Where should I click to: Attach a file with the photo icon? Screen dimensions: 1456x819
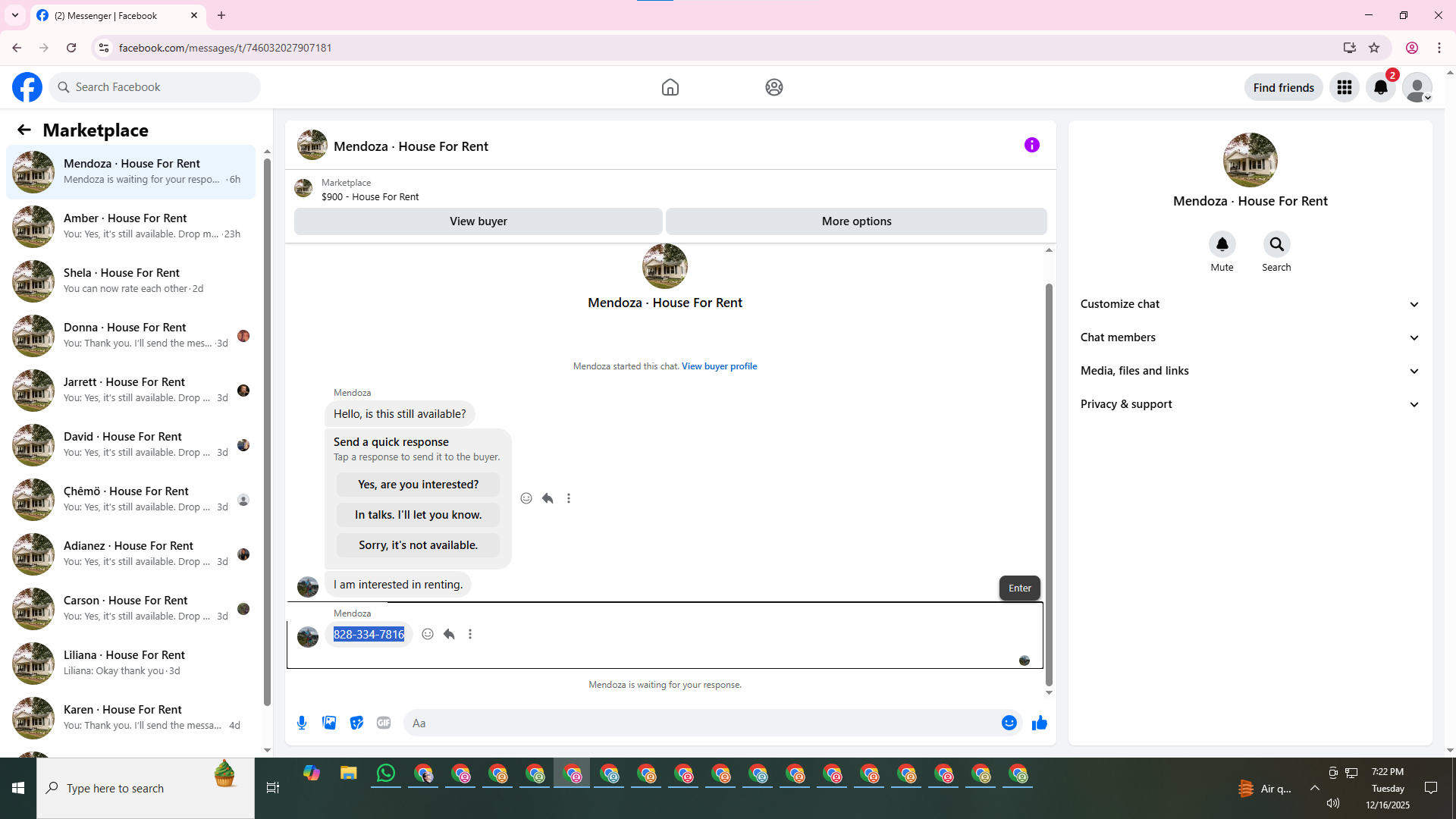point(329,723)
